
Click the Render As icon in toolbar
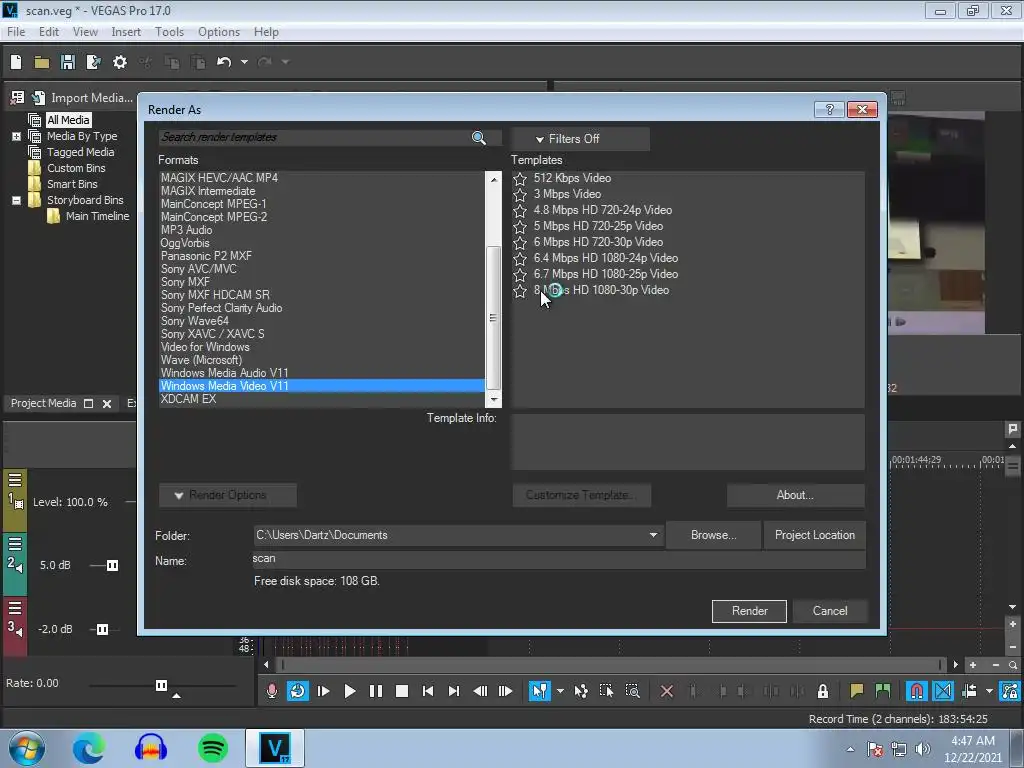pyautogui.click(x=93, y=62)
